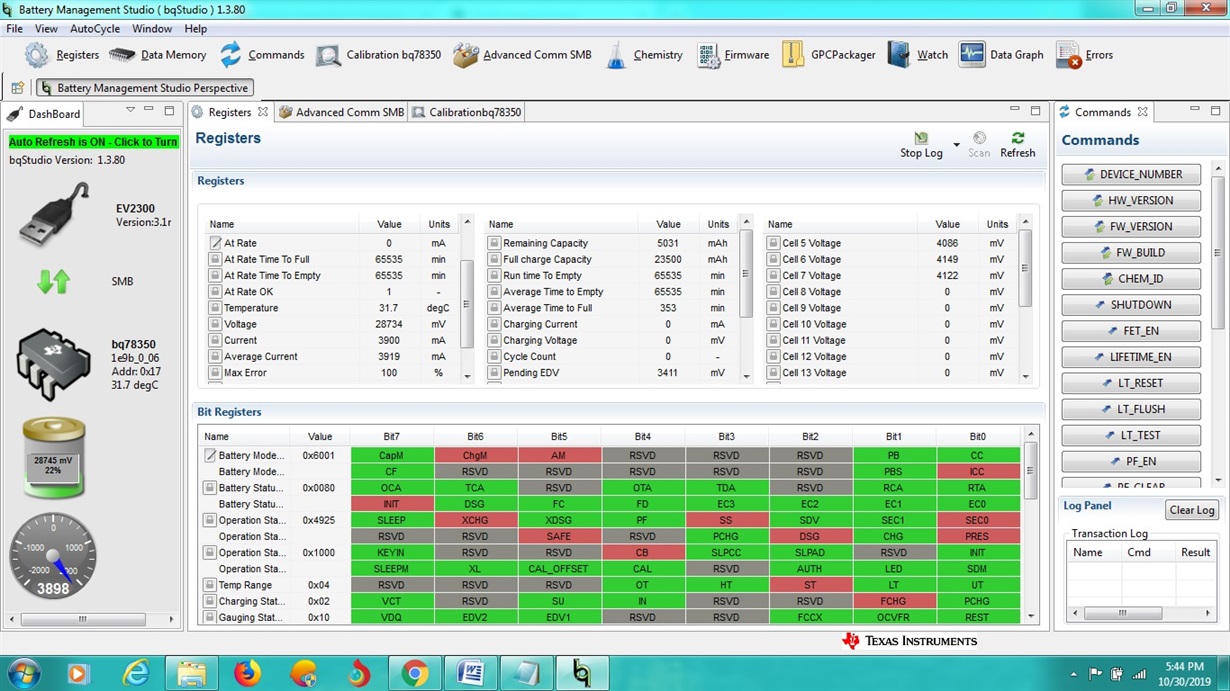Toggle log checkbox for Cycle Count

[494, 356]
